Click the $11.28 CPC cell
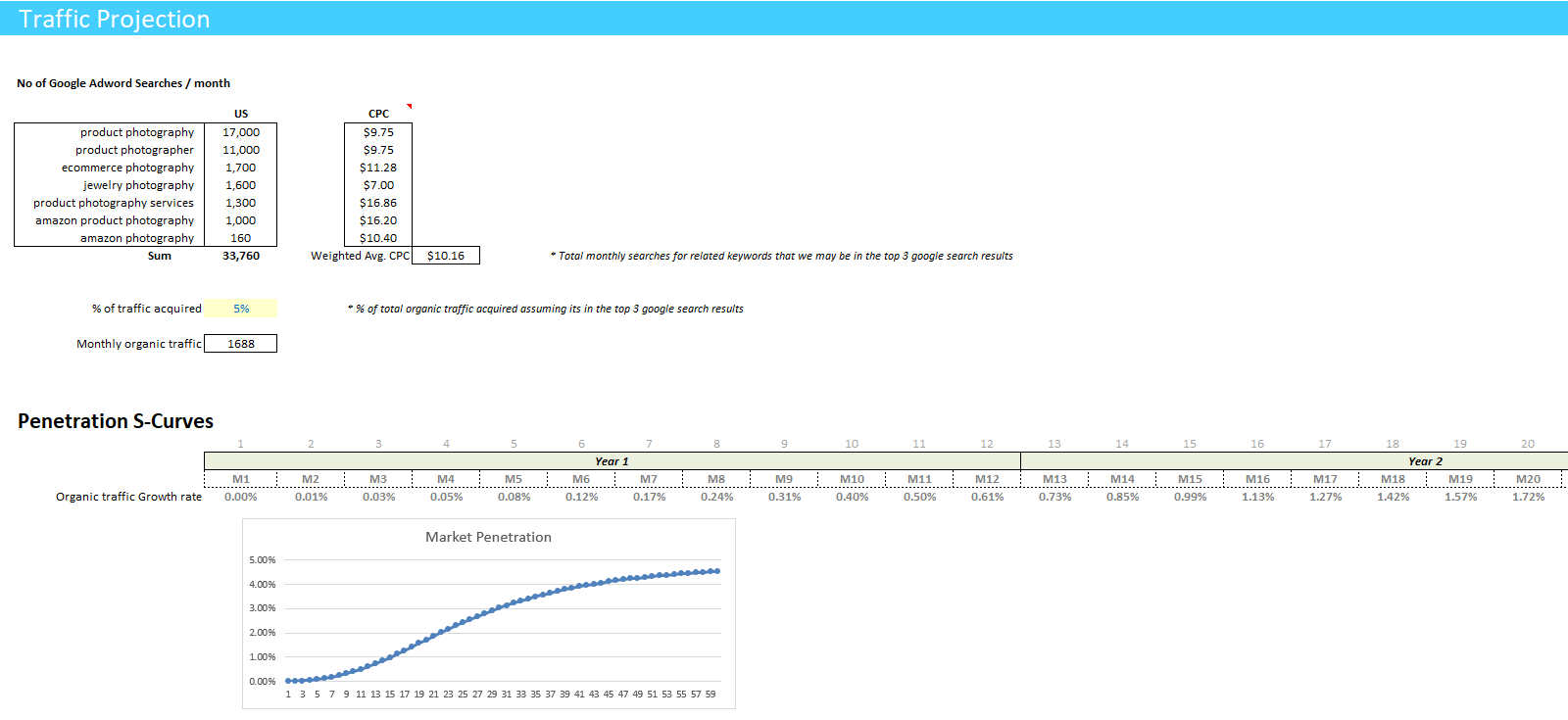 click(x=378, y=168)
